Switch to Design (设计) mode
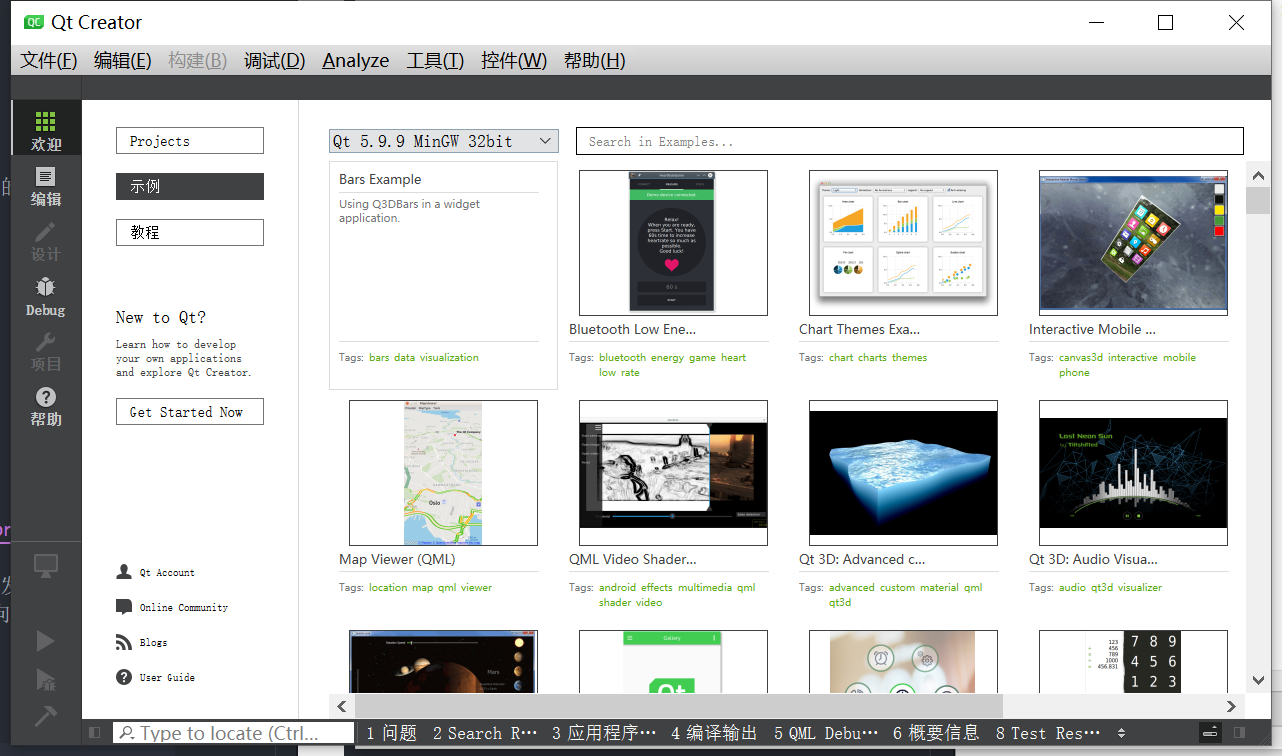 pos(46,242)
